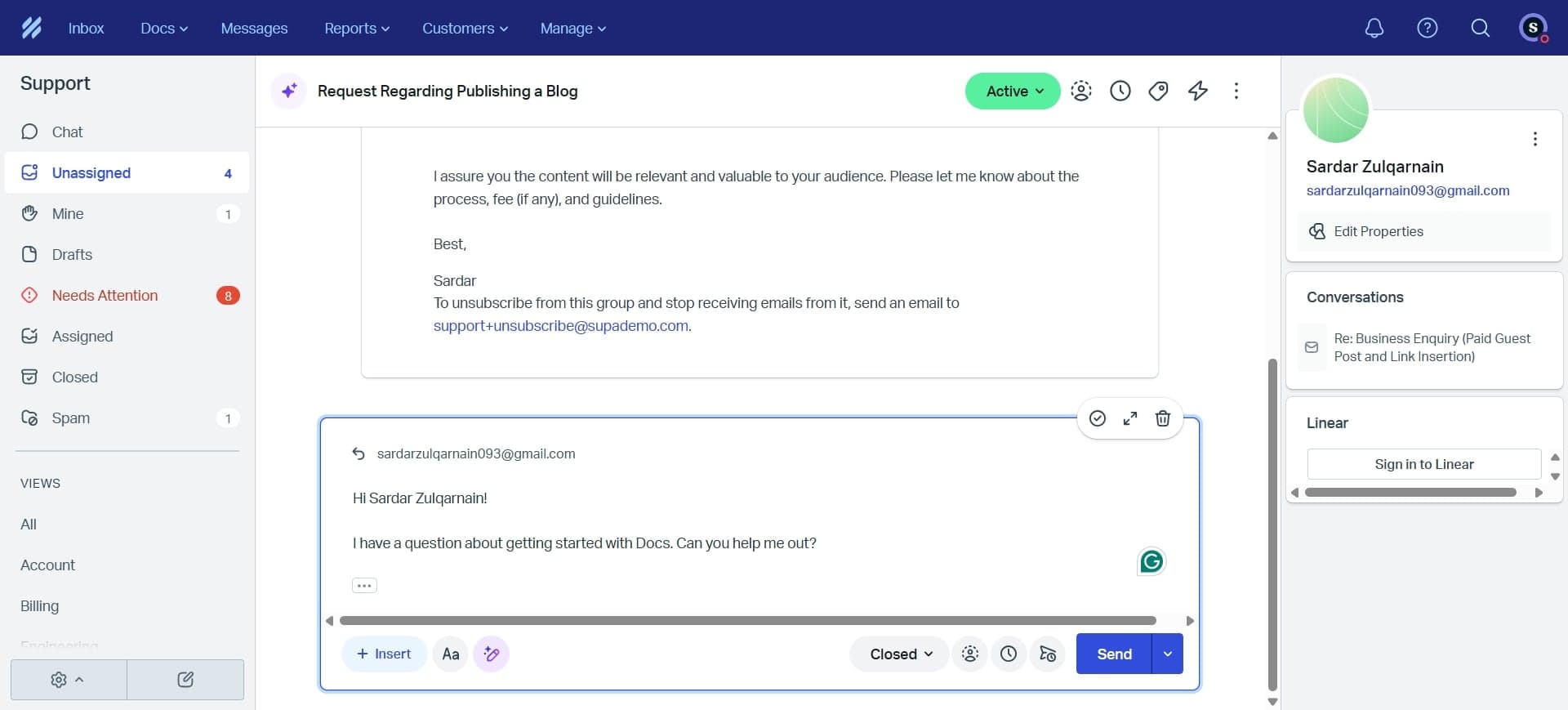Expand the Manage menu

pyautogui.click(x=572, y=28)
